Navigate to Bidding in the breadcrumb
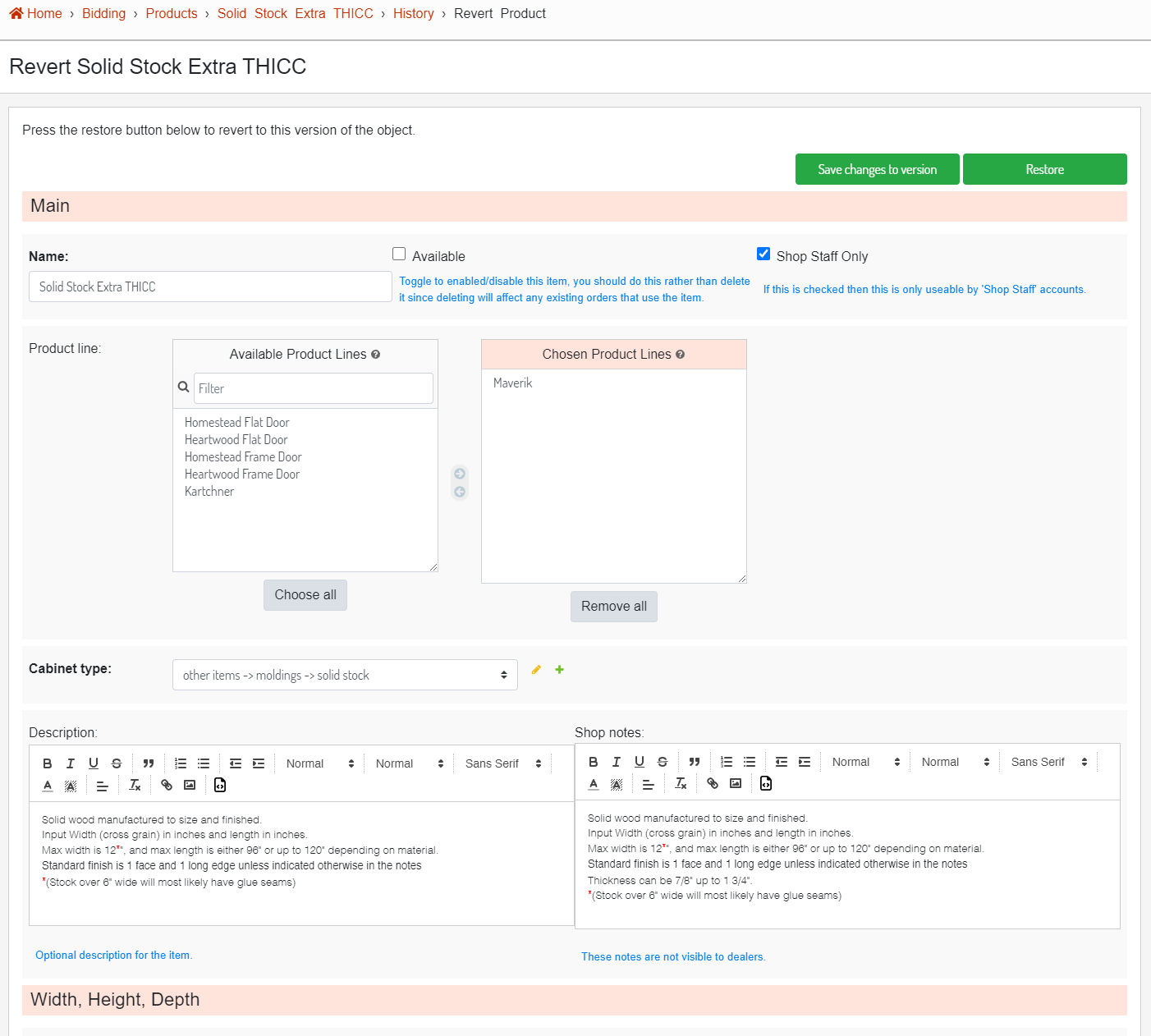The image size is (1151, 1036). [103, 14]
